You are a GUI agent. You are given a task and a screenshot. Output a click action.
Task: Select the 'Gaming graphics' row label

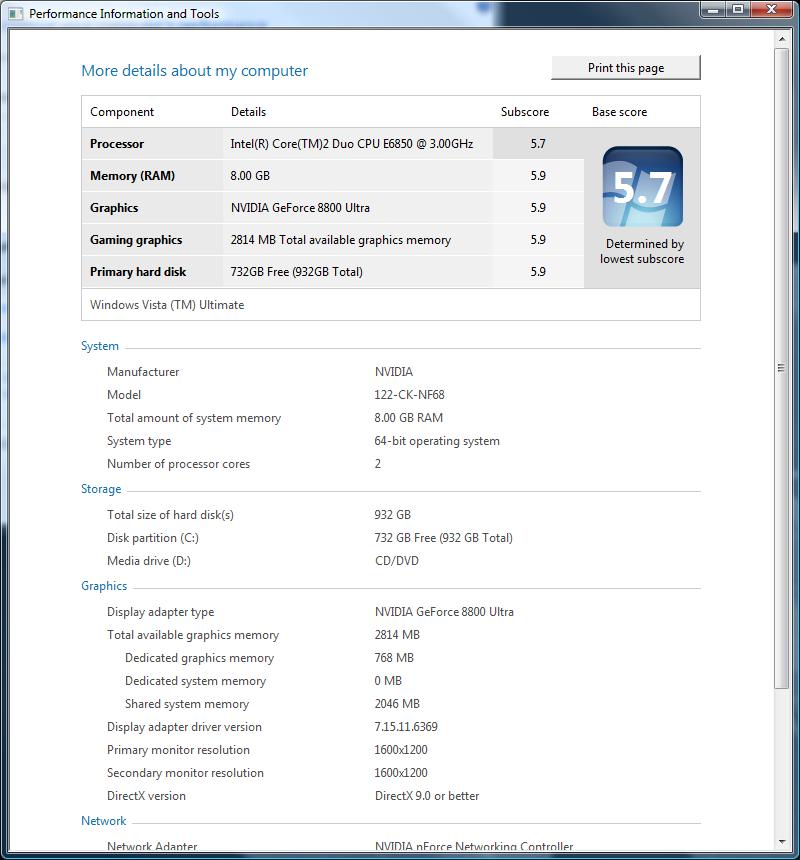click(136, 240)
